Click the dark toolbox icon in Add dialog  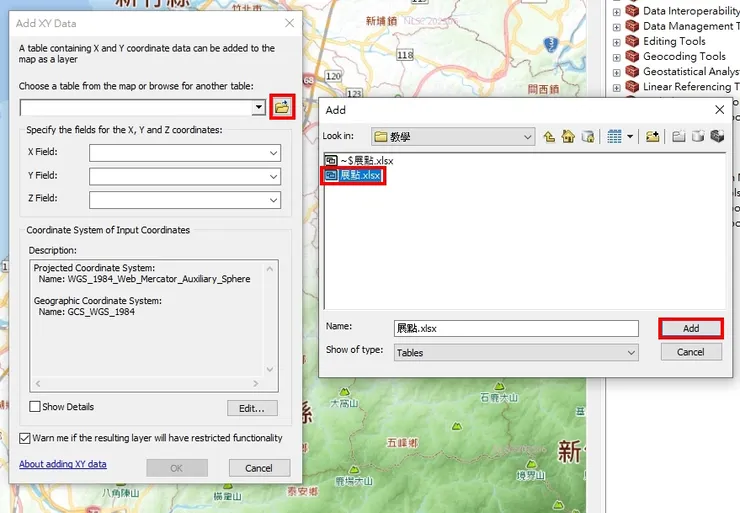click(717, 137)
